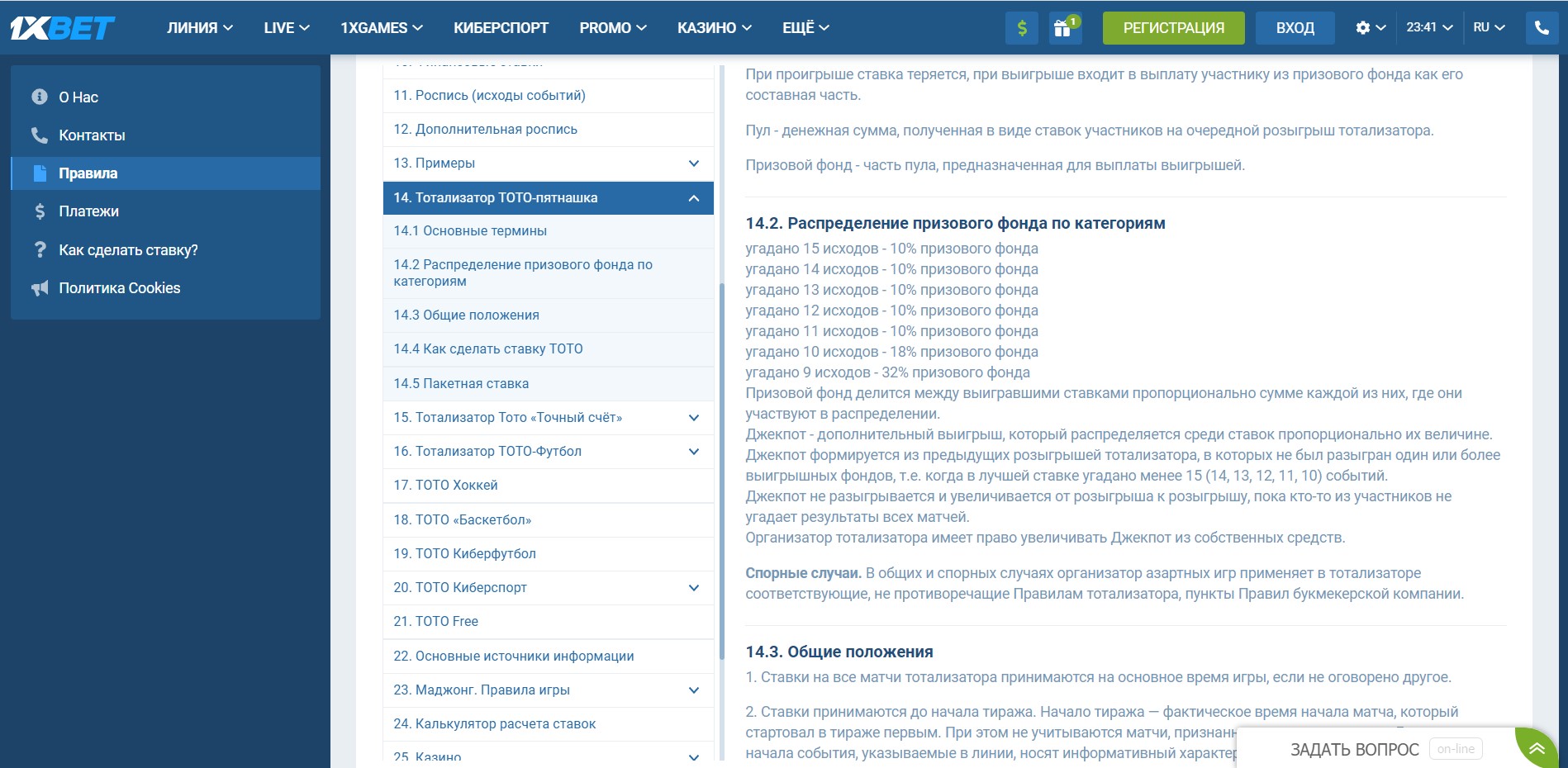Screen dimensions: 1568x768
Task: Click heading 14.3. Общие положения in content
Action: (x=839, y=652)
